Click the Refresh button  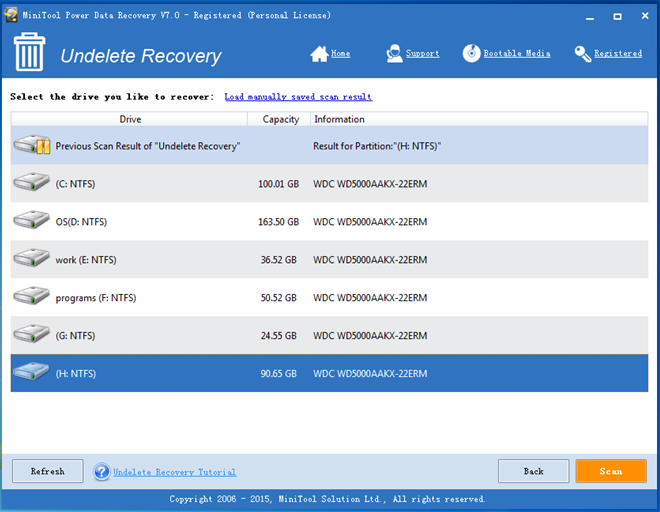tap(48, 471)
